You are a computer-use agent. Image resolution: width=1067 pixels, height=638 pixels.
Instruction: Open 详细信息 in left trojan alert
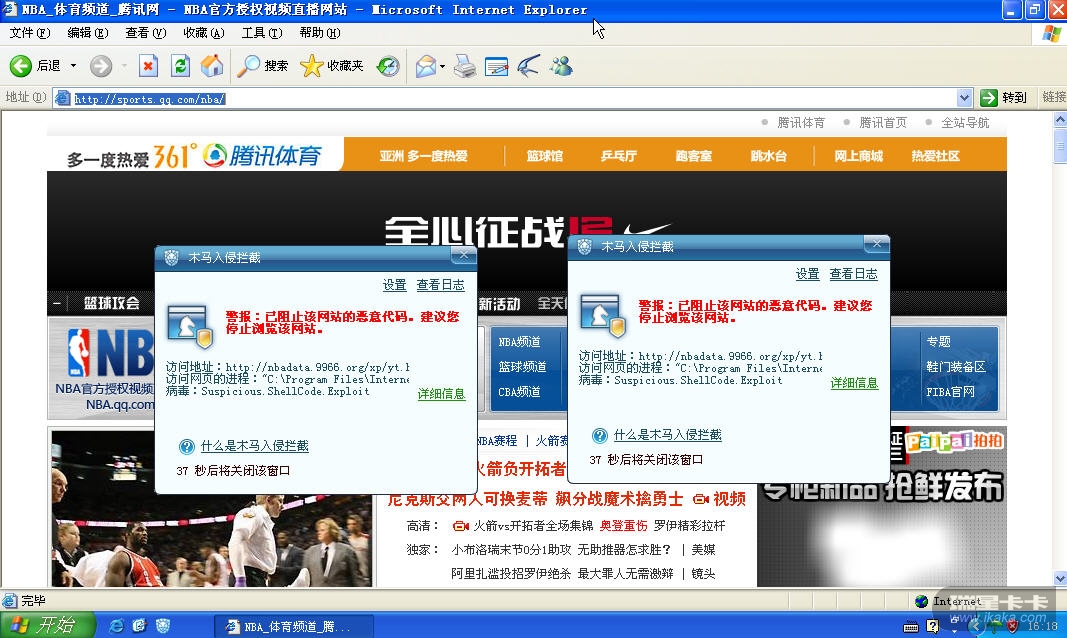(x=441, y=394)
